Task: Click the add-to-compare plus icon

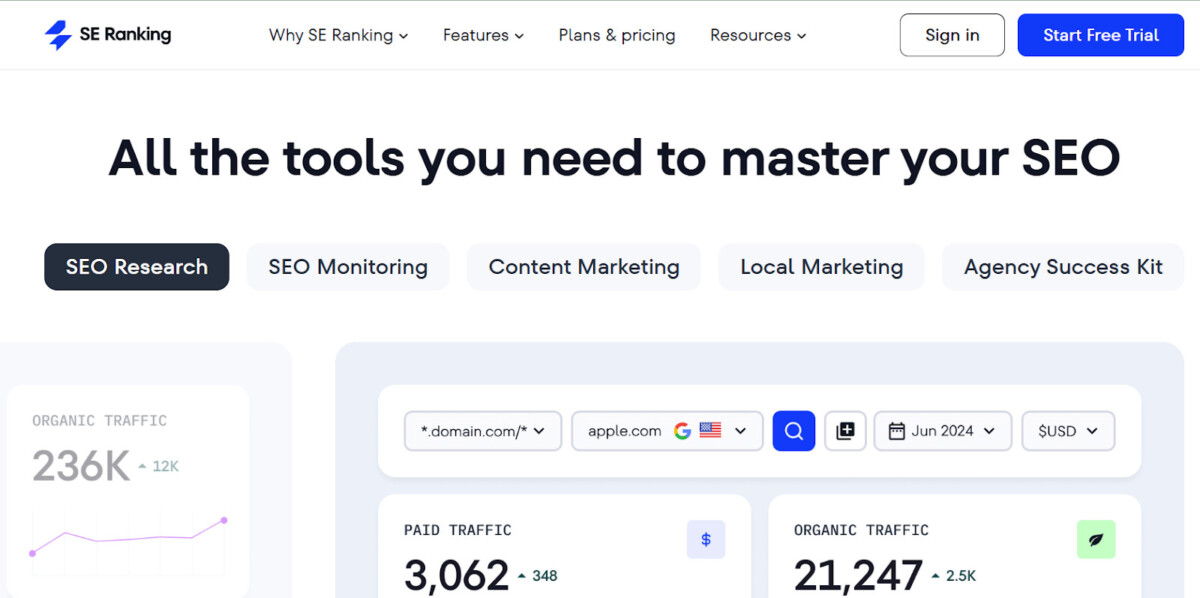Action: 845,431
